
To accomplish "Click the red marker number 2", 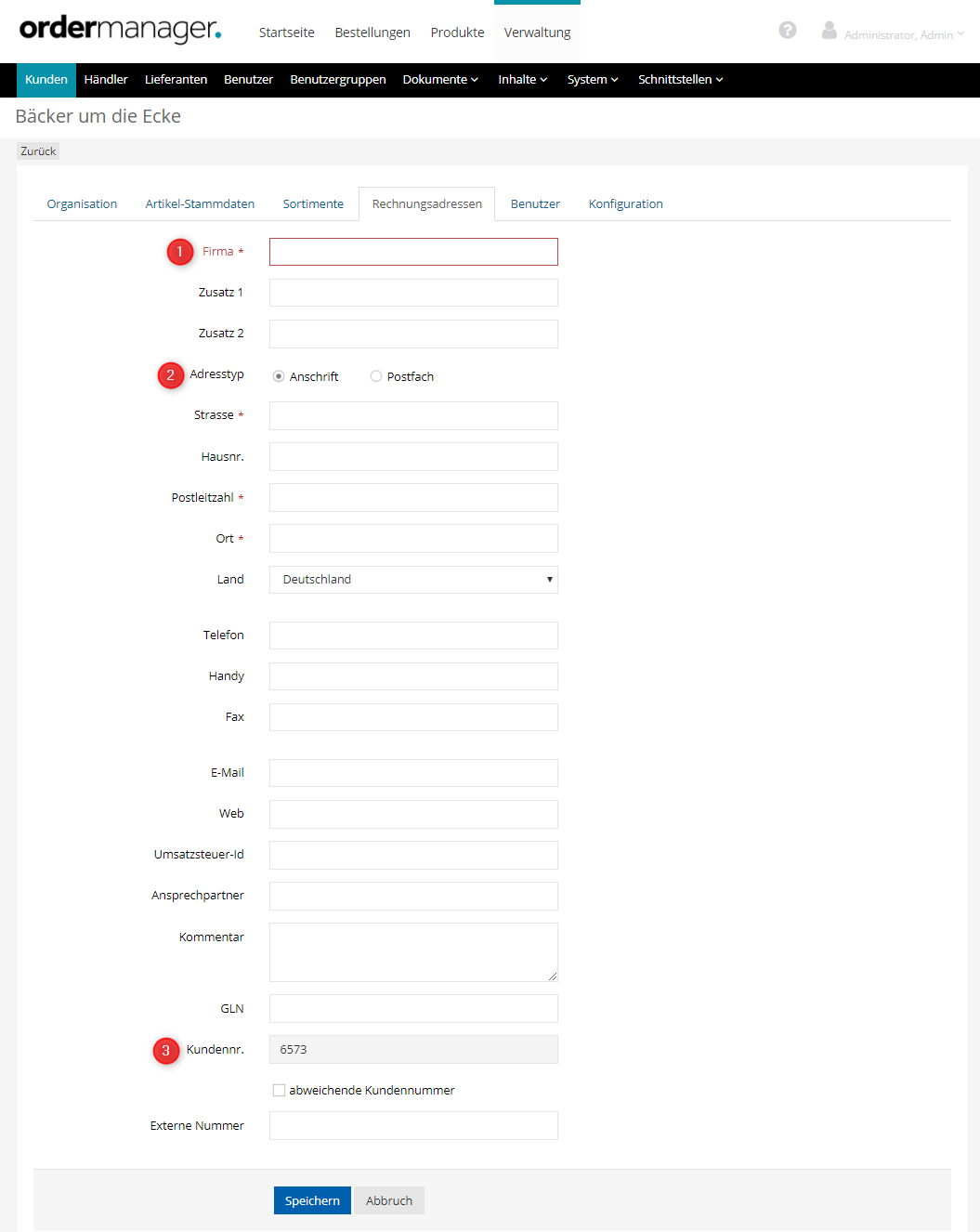I will click(170, 375).
